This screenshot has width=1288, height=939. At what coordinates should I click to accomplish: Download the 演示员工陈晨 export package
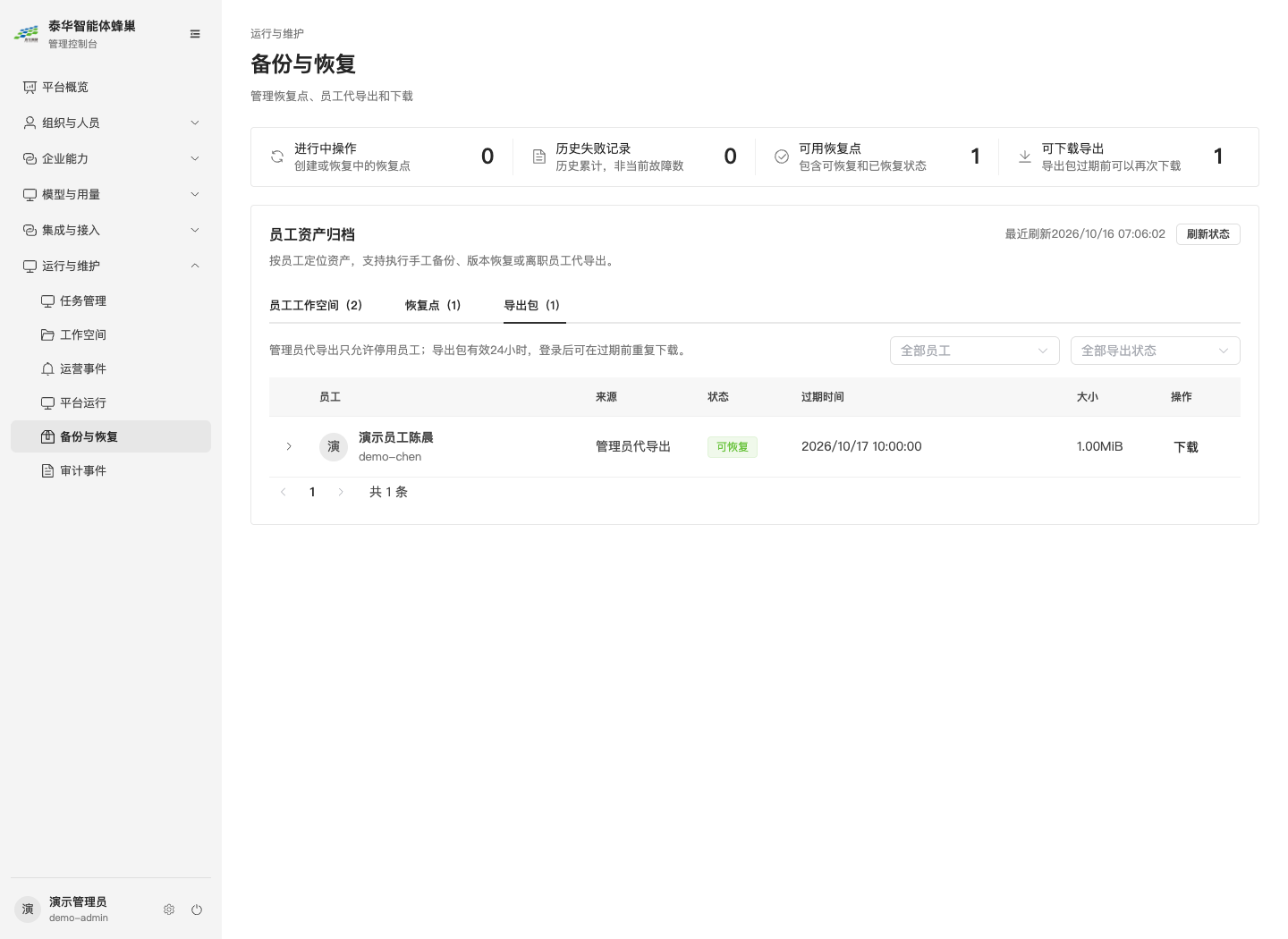coord(1186,447)
